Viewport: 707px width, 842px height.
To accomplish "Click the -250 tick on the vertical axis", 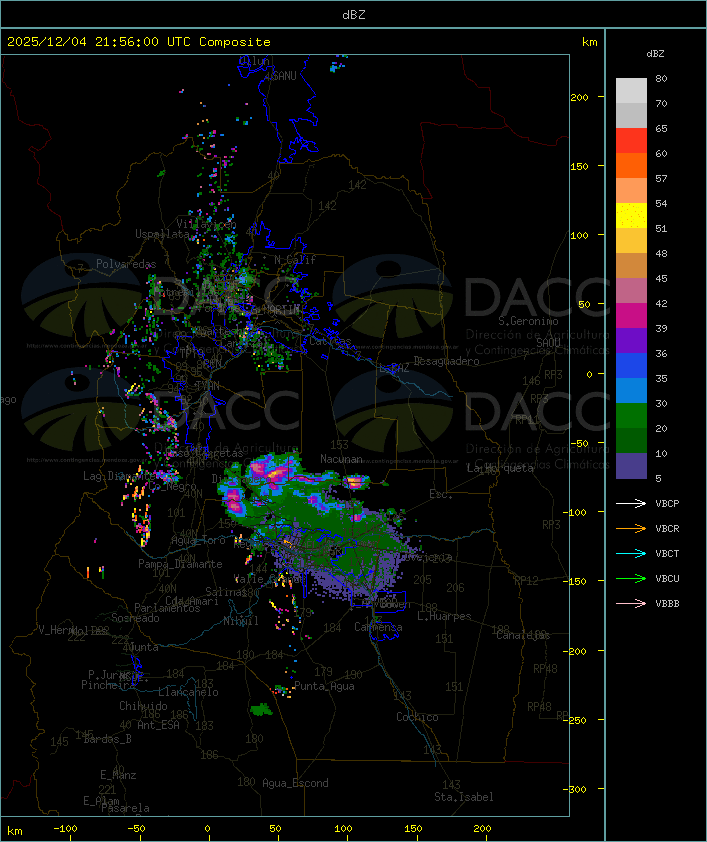I will point(574,720).
